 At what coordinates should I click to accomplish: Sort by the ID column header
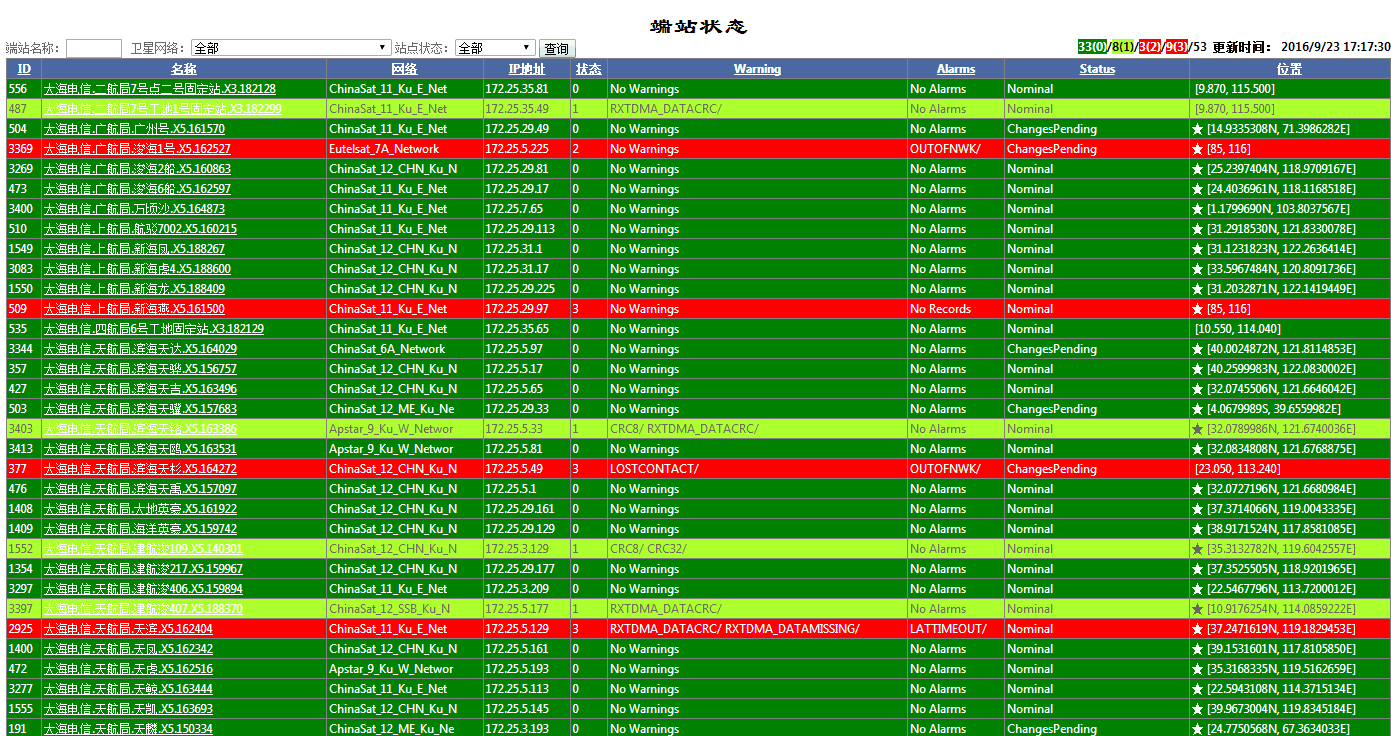[x=24, y=69]
